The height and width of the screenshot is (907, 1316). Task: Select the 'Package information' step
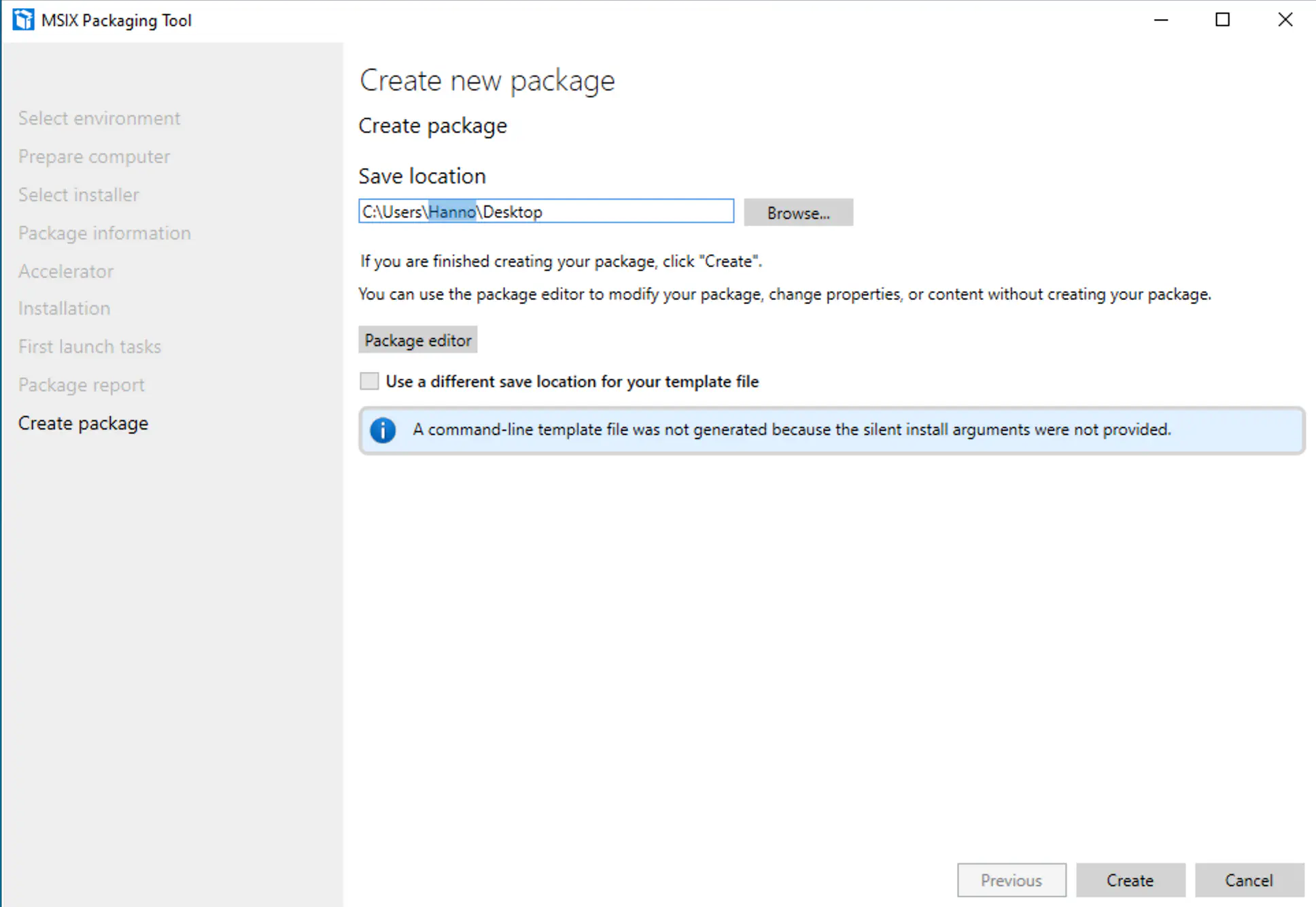tap(104, 233)
